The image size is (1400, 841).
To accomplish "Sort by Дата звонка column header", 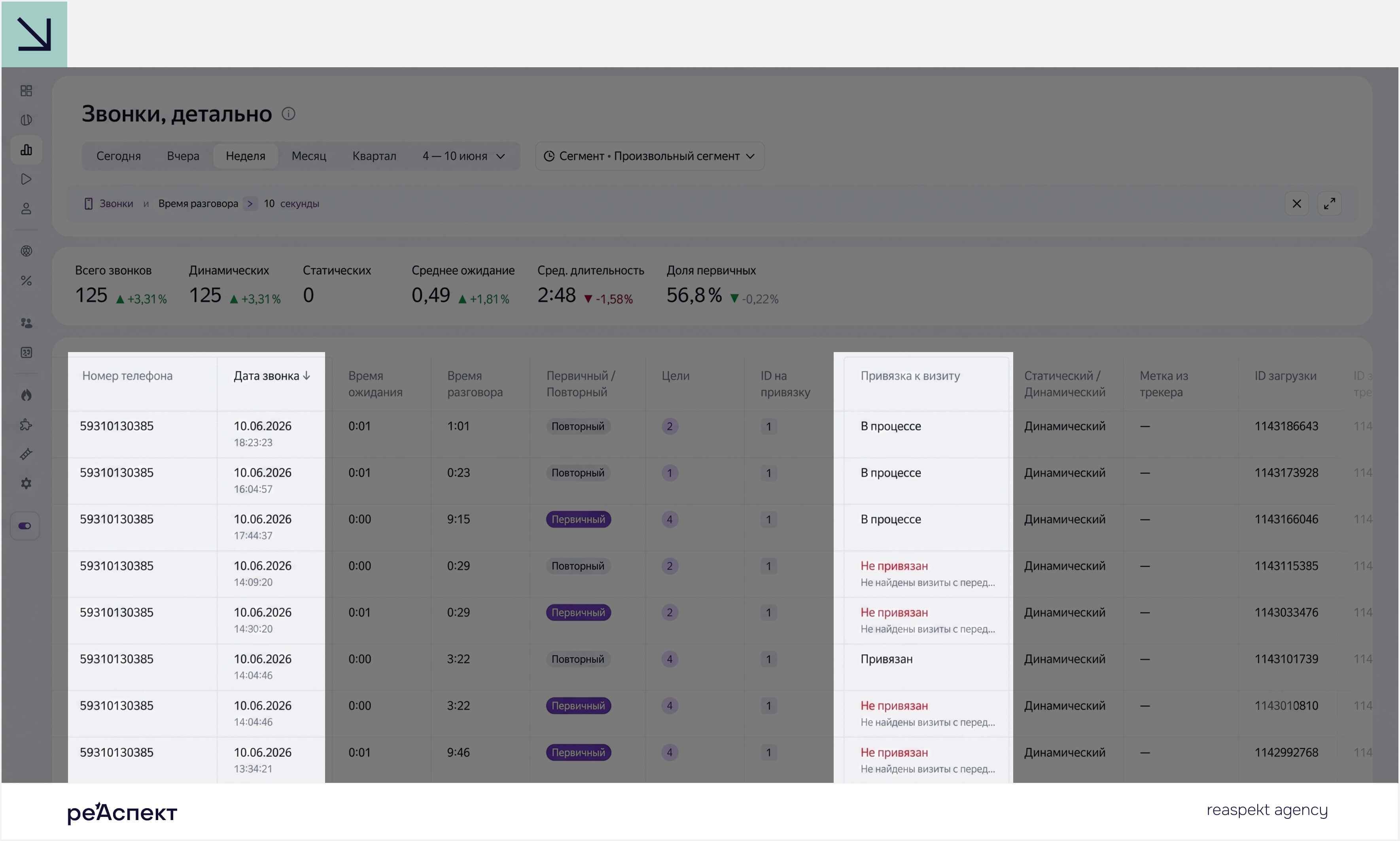I will point(271,376).
